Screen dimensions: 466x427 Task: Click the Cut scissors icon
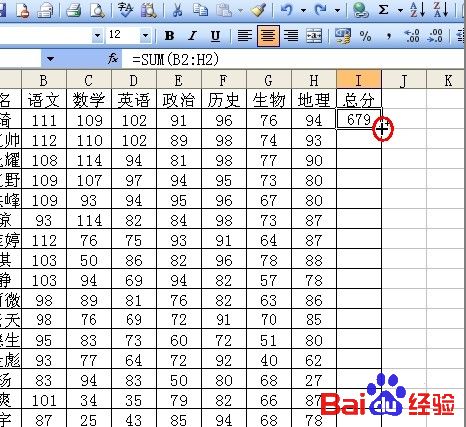(177, 10)
